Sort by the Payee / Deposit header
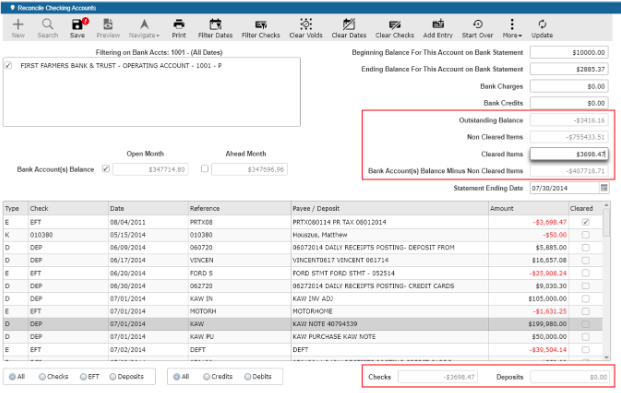Viewport: 621px width, 393px height. coord(389,208)
